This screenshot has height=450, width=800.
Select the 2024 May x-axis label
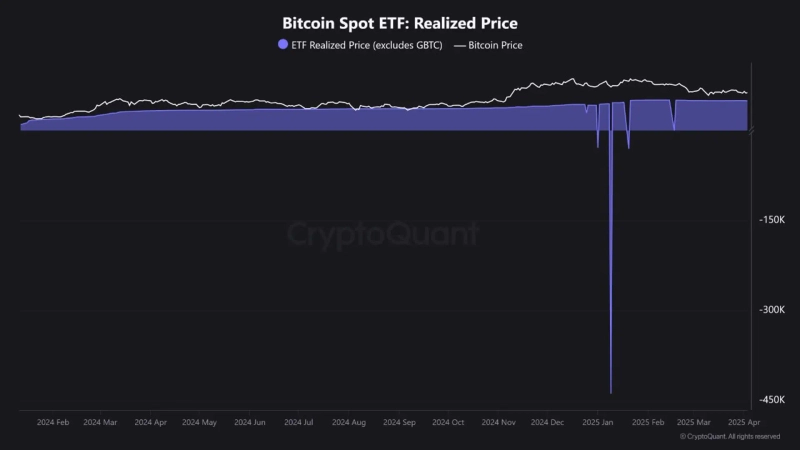click(199, 423)
